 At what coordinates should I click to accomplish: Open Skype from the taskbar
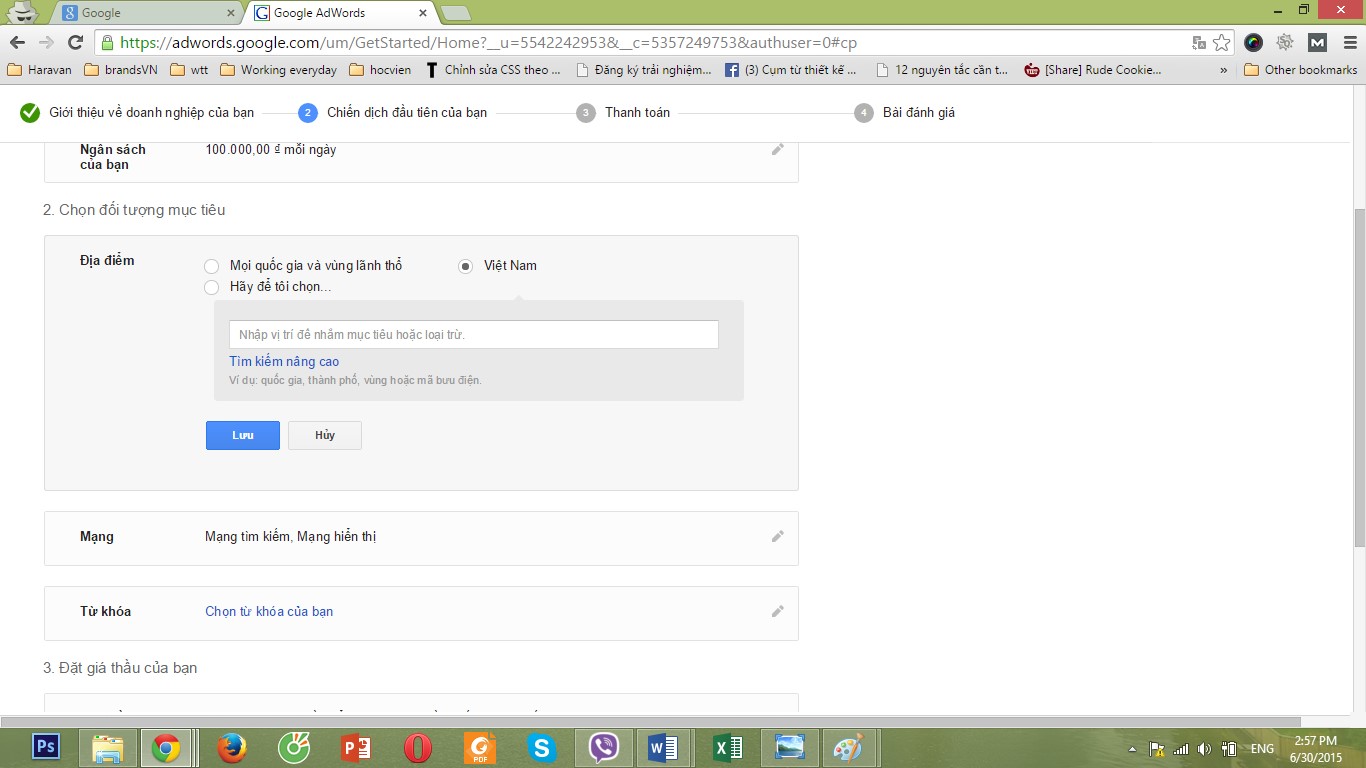pyautogui.click(x=541, y=747)
